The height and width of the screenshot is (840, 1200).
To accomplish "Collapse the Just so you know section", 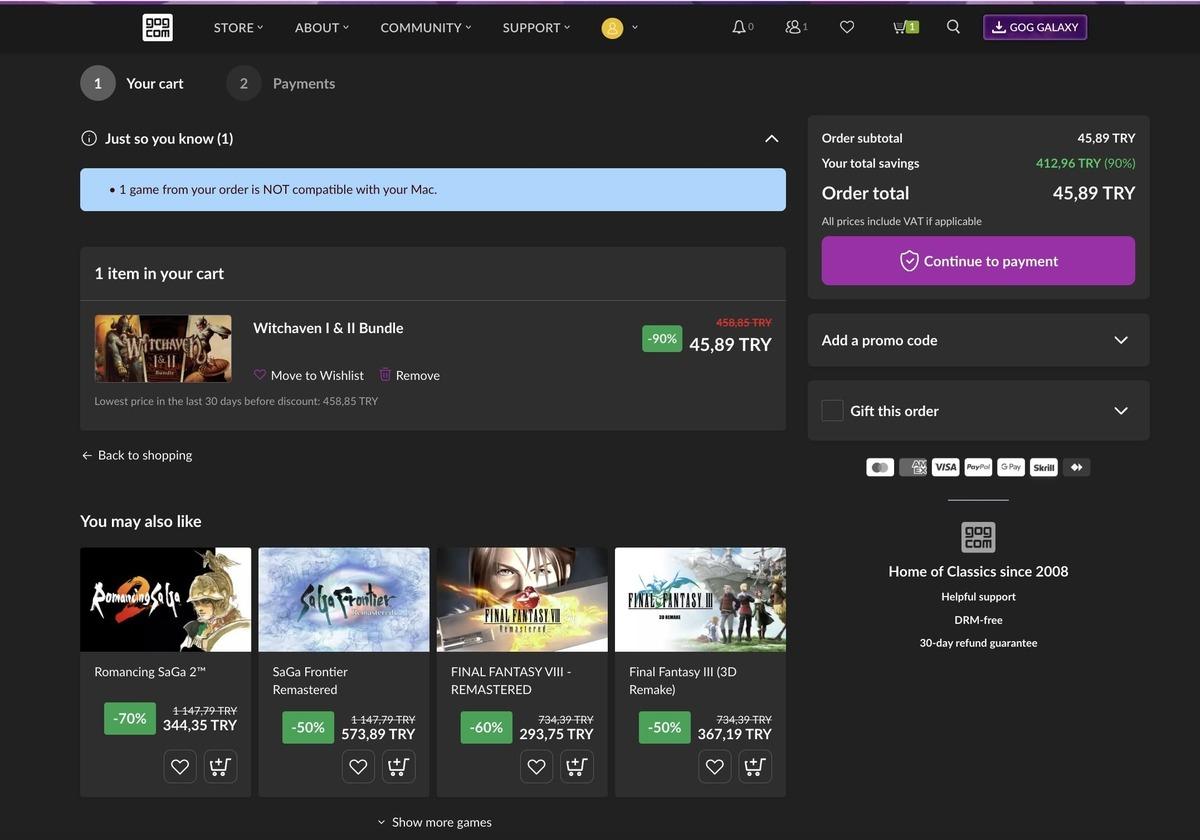I will click(x=771, y=138).
